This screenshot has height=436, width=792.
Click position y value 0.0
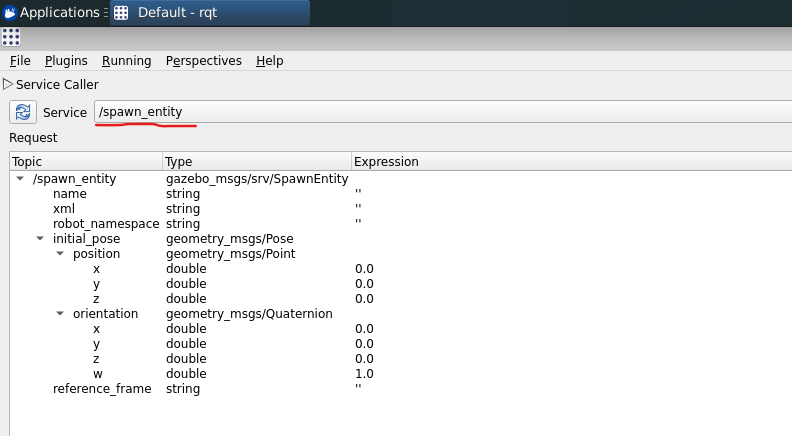click(x=364, y=284)
